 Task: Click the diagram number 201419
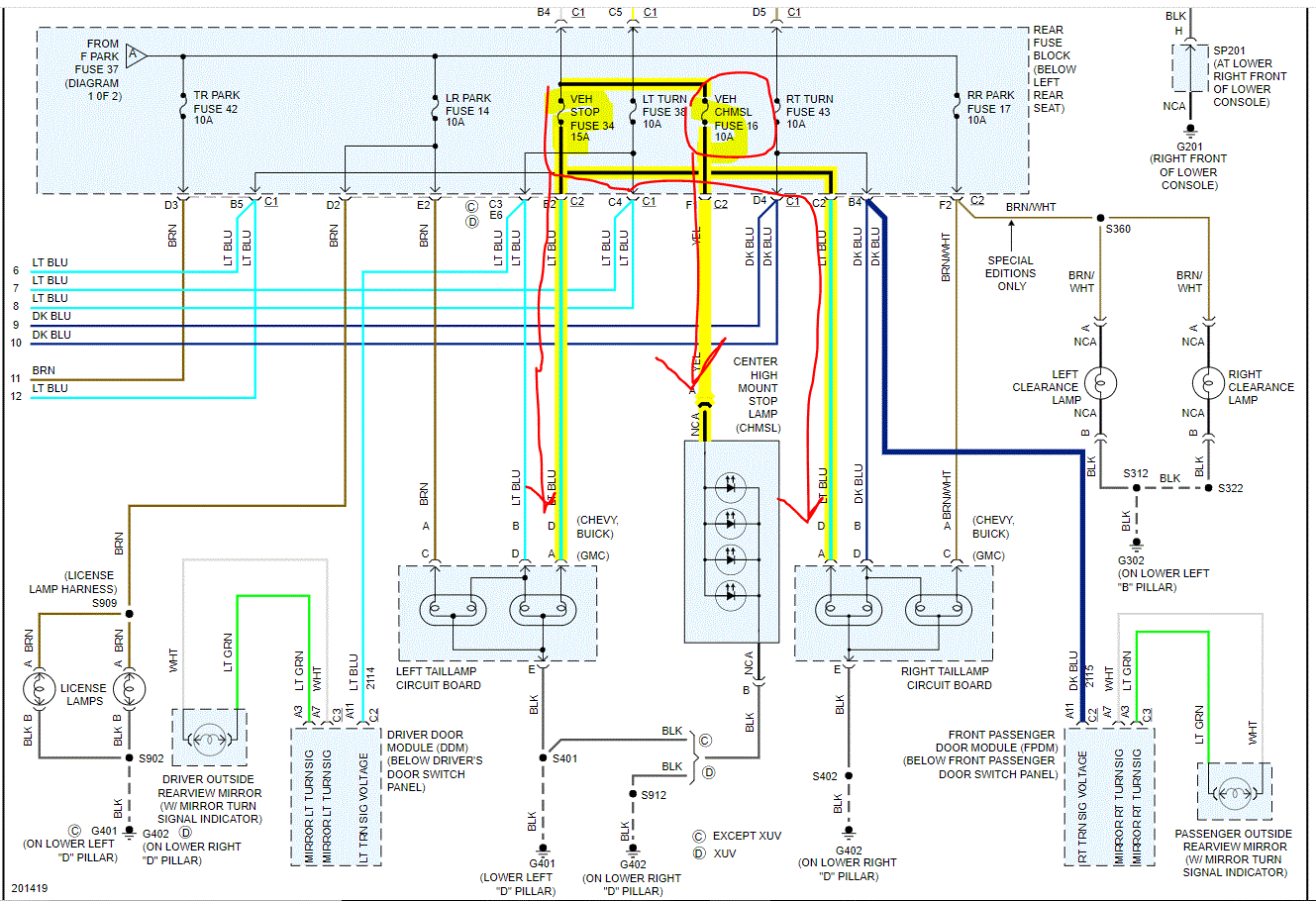tap(30, 888)
